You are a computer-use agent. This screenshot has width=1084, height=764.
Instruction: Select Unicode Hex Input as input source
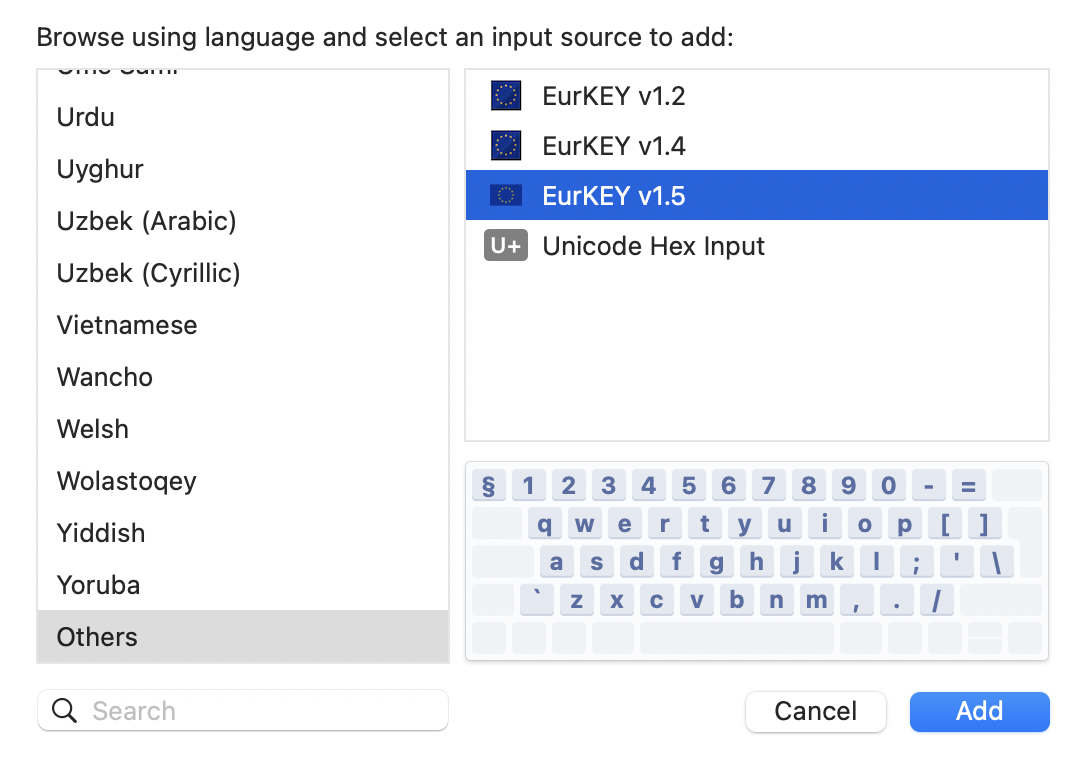tap(653, 245)
